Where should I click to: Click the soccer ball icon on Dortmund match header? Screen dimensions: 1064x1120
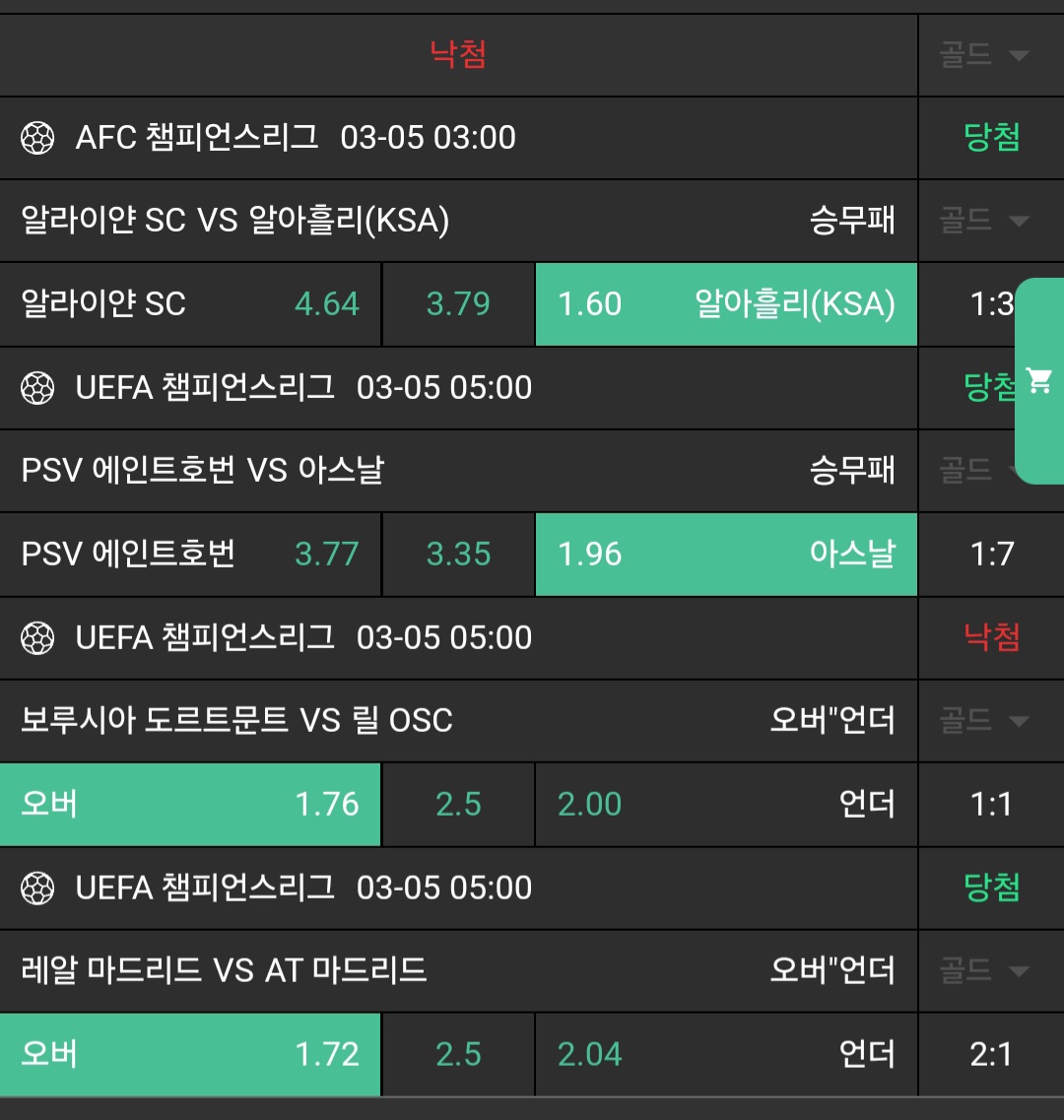37,638
